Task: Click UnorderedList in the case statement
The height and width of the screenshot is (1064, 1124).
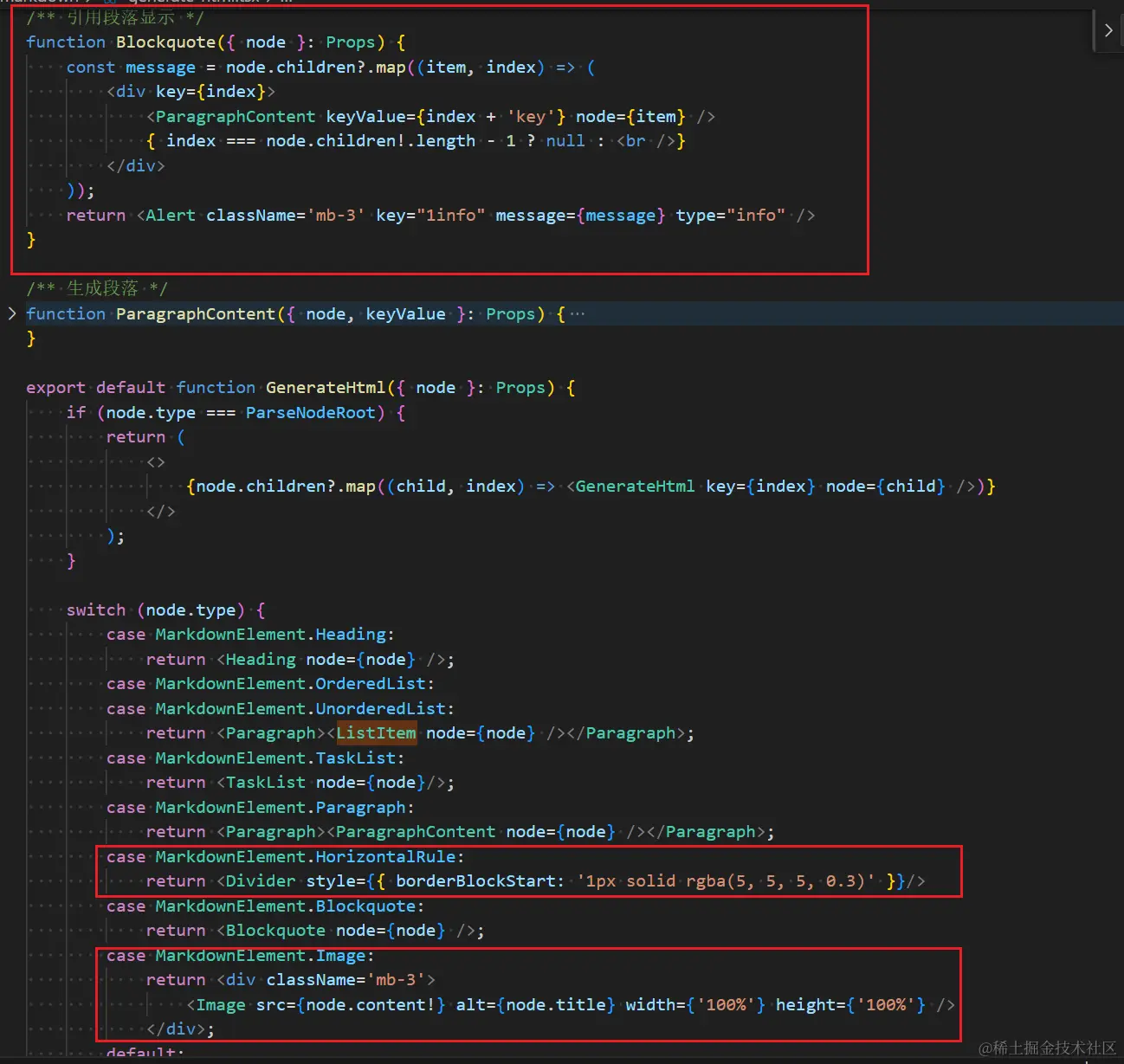Action: [381, 709]
